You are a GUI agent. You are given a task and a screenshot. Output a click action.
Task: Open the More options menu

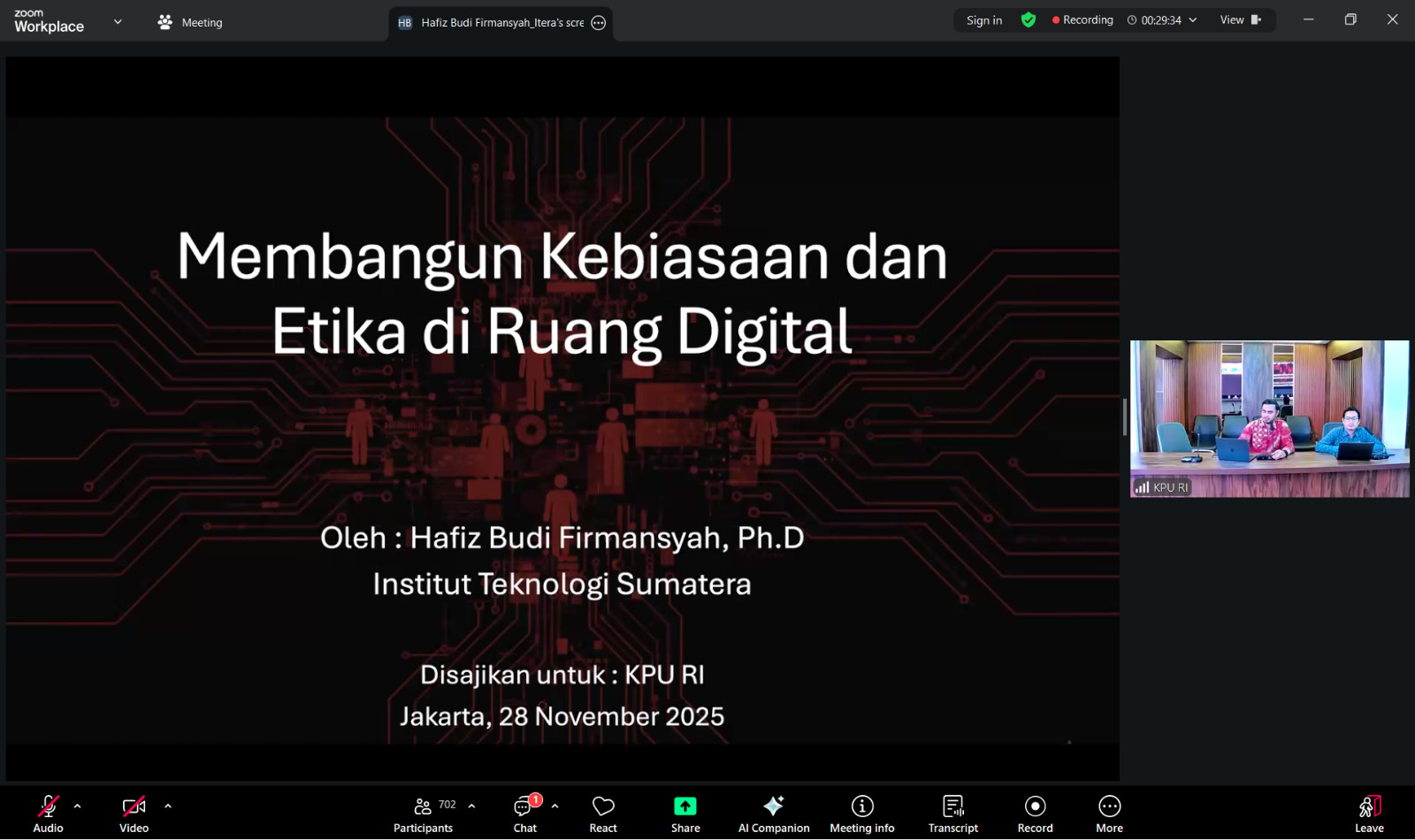pyautogui.click(x=1109, y=813)
